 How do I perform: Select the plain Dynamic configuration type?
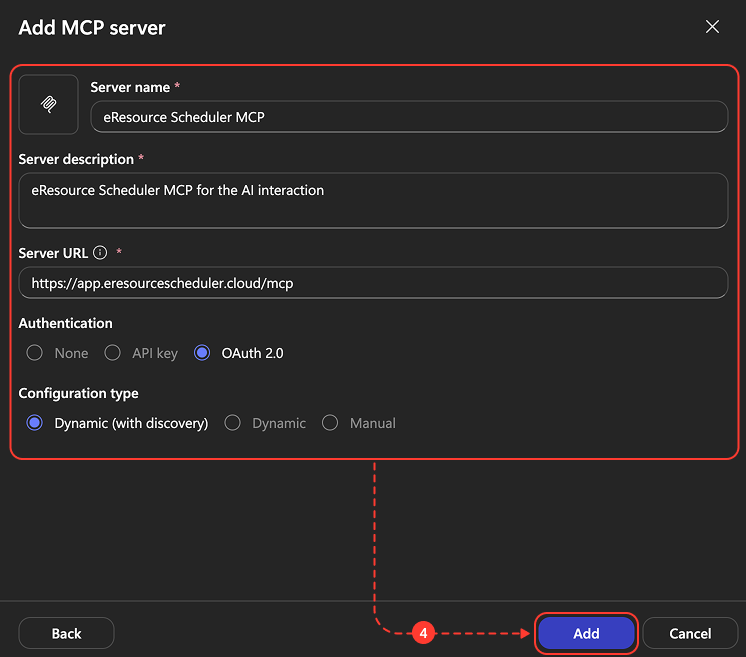(x=232, y=423)
